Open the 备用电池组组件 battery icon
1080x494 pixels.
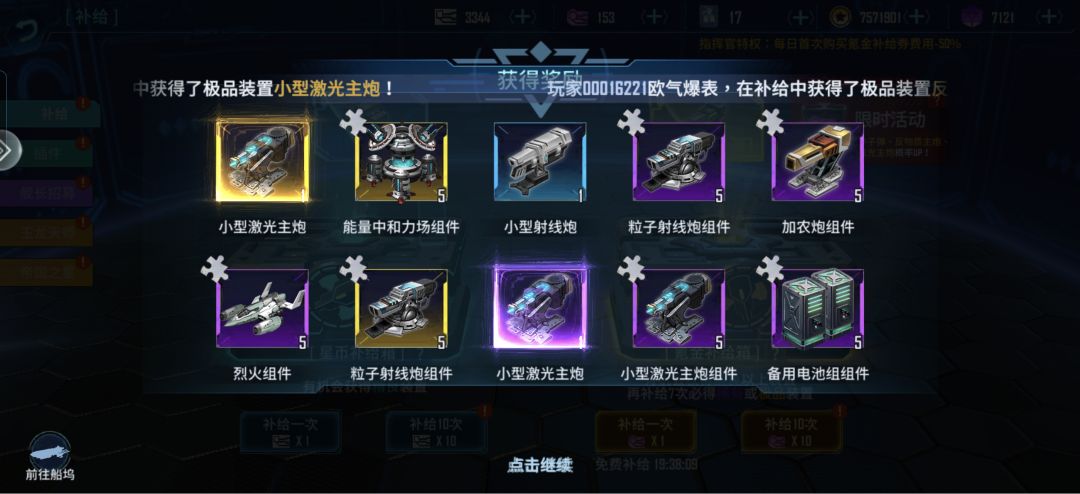818,308
